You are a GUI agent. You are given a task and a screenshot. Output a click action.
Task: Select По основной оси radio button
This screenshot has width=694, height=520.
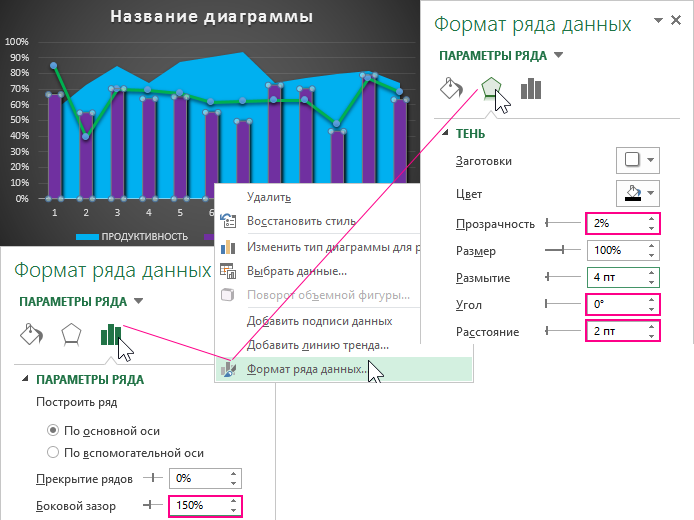click(53, 430)
